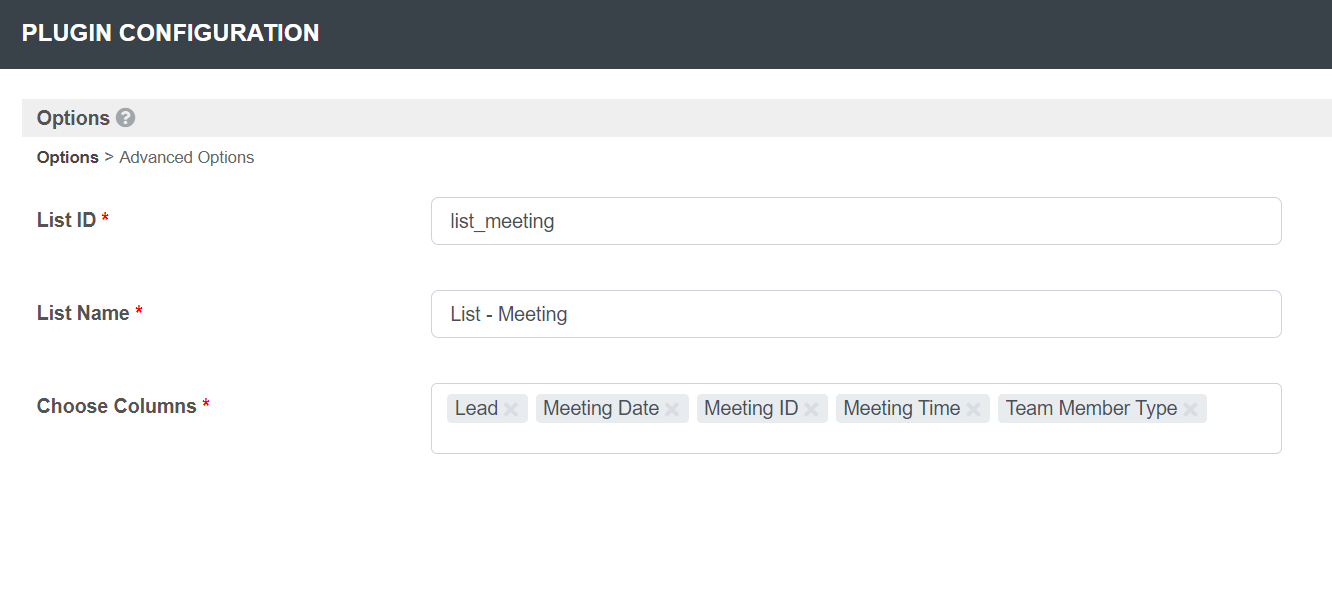
Task: Select the Meeting ID tag label
Action: (x=750, y=408)
